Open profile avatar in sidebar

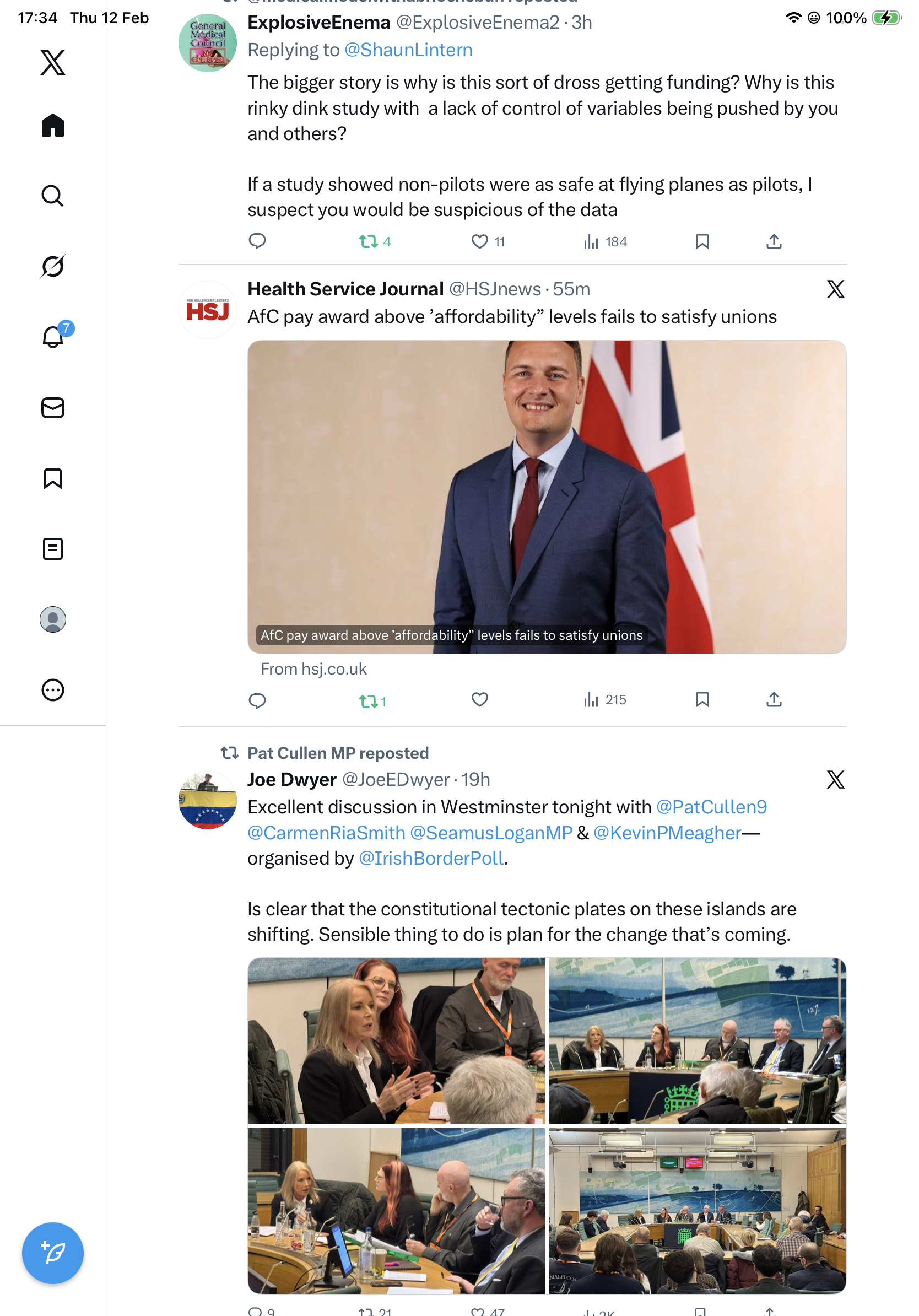(x=53, y=619)
